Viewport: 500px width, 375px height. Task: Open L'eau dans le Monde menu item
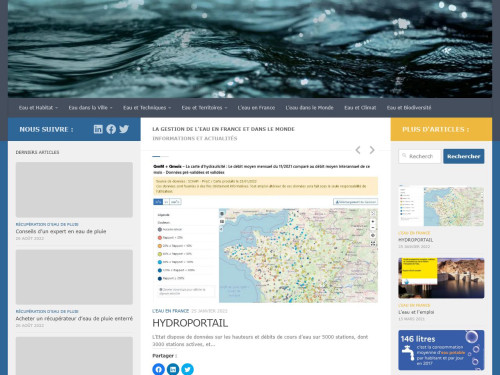tap(309, 108)
